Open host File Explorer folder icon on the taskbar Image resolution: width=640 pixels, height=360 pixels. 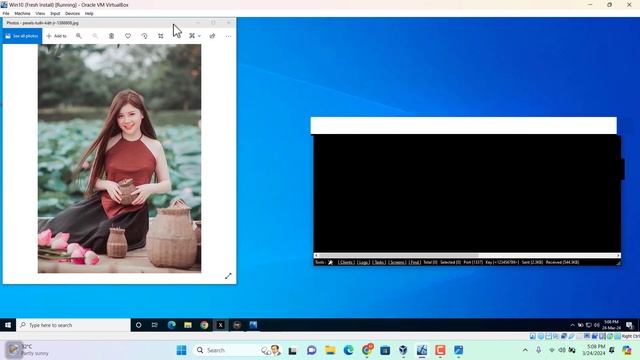[330, 350]
